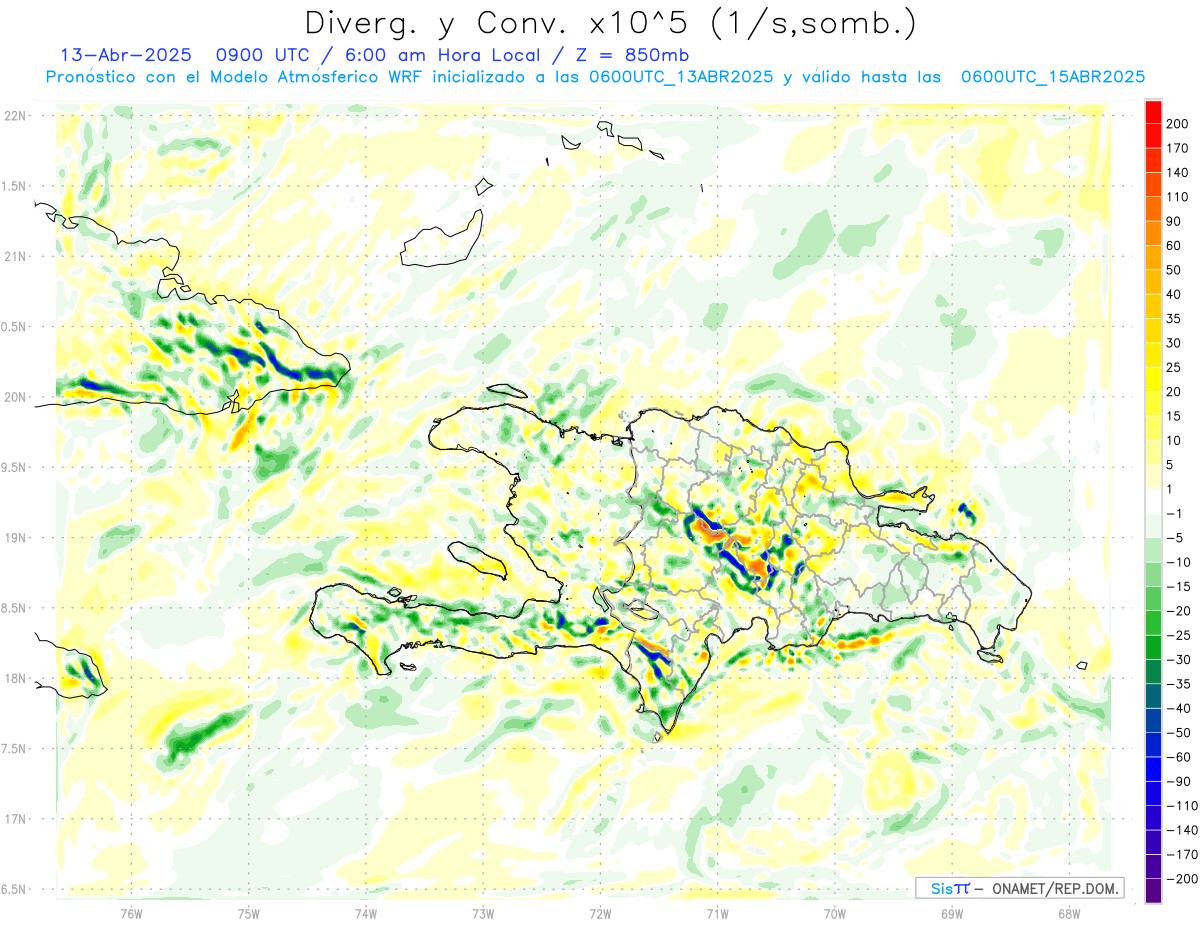Click the longitude label '75W'
Image resolution: width=1200 pixels, height=927 pixels.
[x=248, y=914]
